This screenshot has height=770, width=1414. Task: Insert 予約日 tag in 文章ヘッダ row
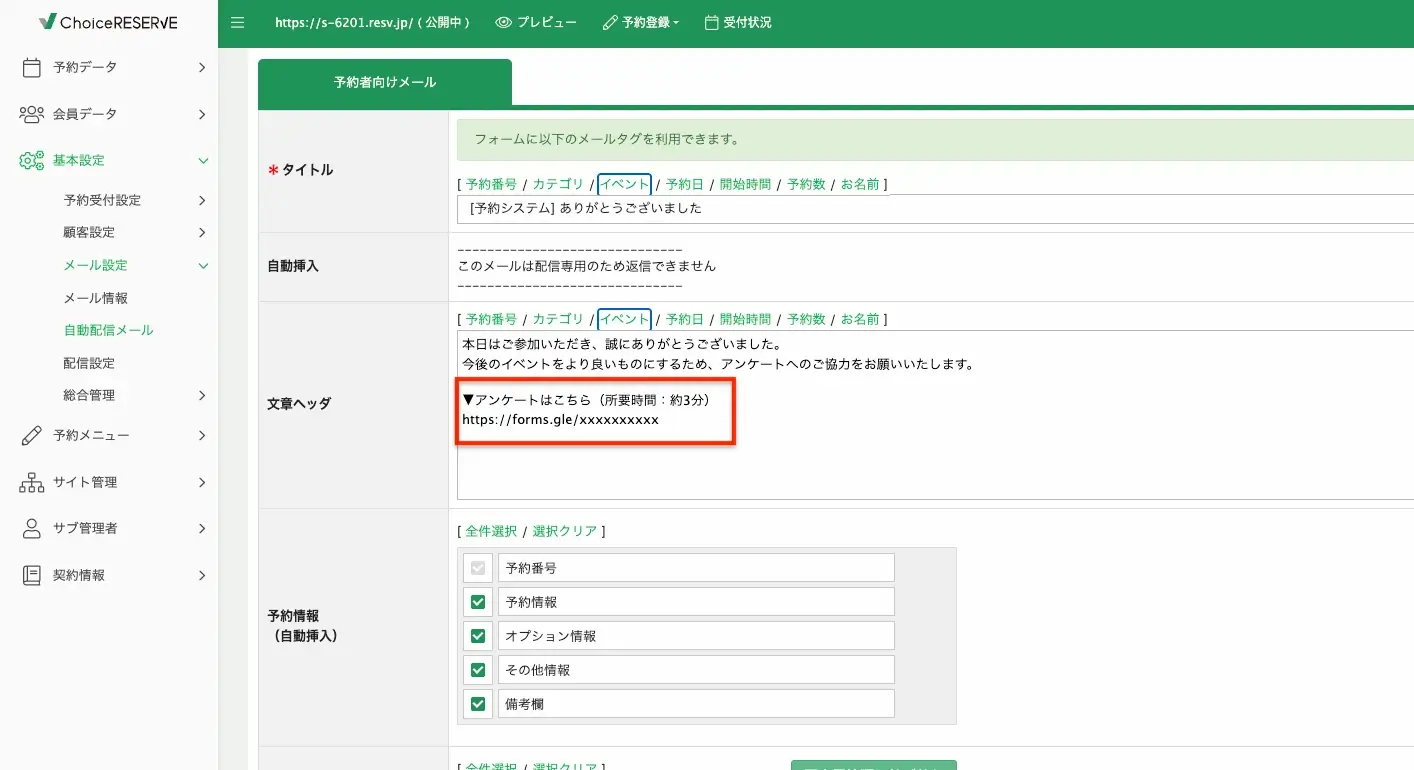(685, 319)
